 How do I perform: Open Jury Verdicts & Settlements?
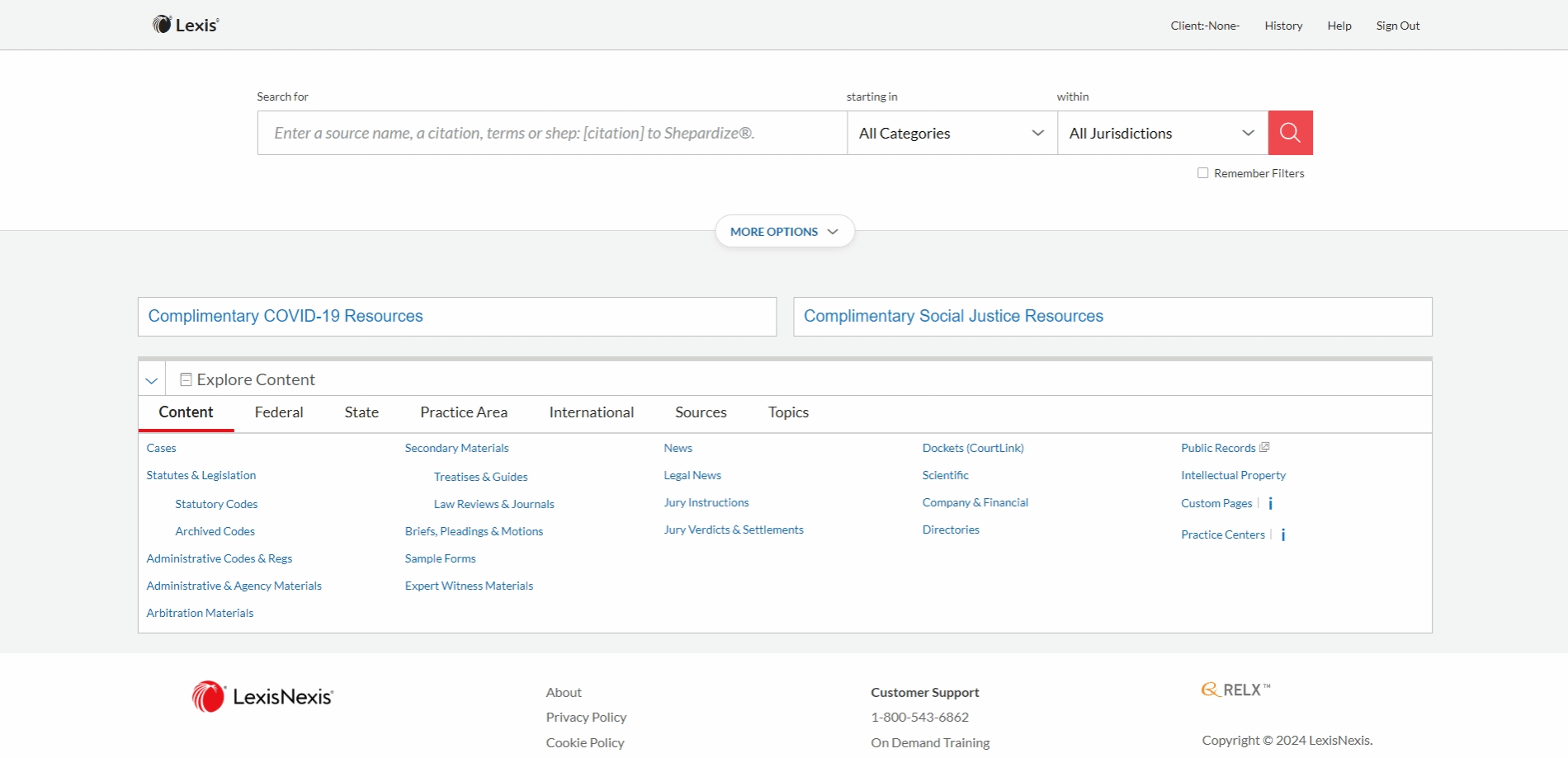coord(734,530)
